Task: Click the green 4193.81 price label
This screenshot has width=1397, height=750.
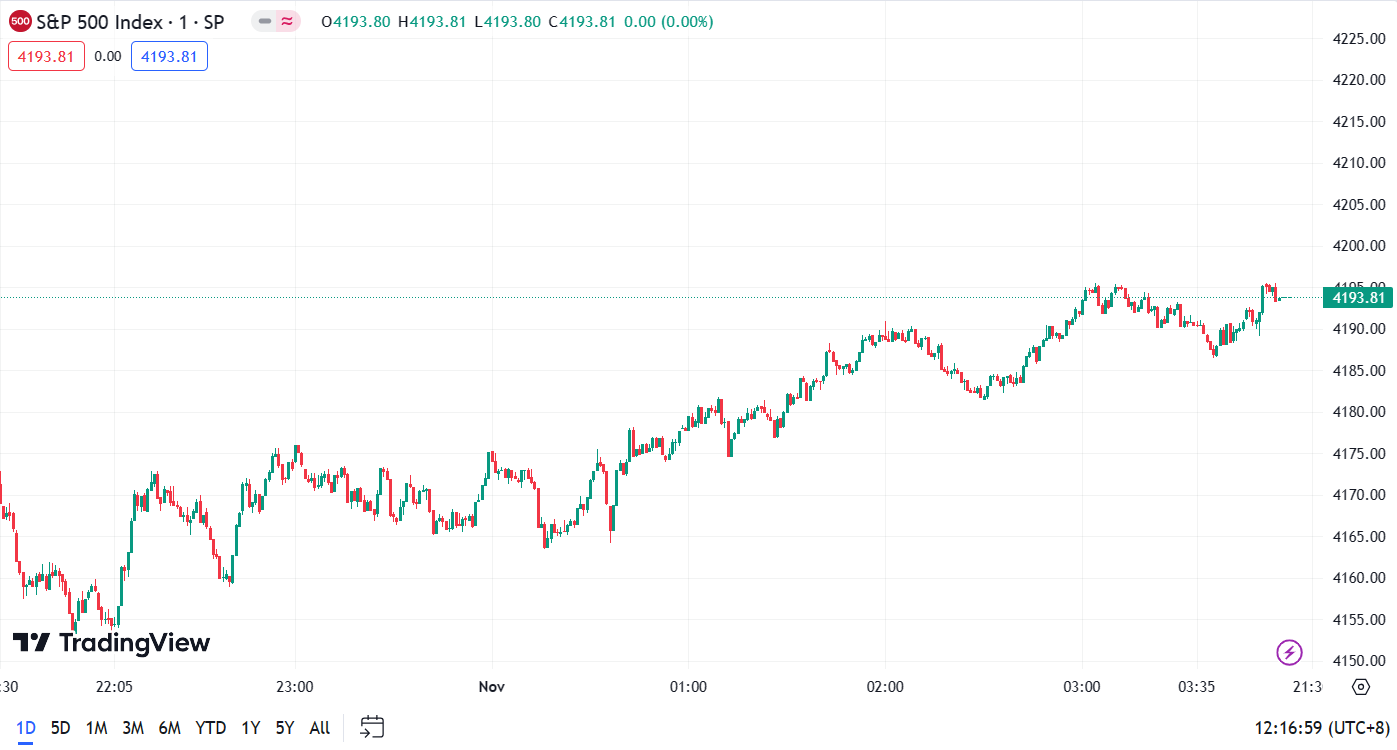Action: point(1357,297)
